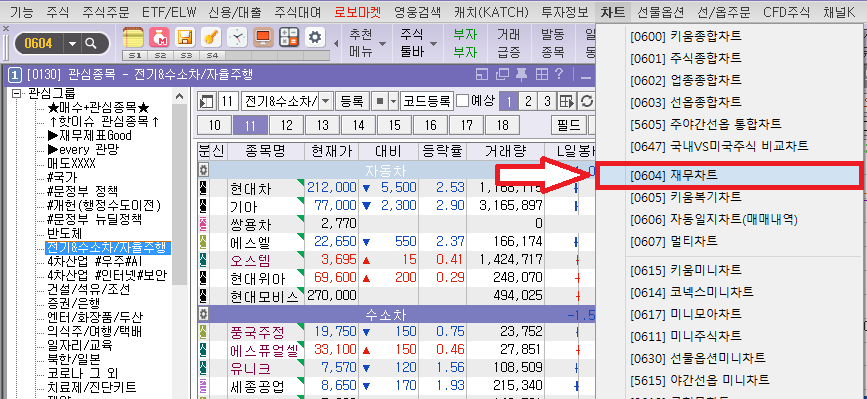This screenshot has height=399, width=867.
Task: Click the window shrink icon in title bar
Action: 483,74
